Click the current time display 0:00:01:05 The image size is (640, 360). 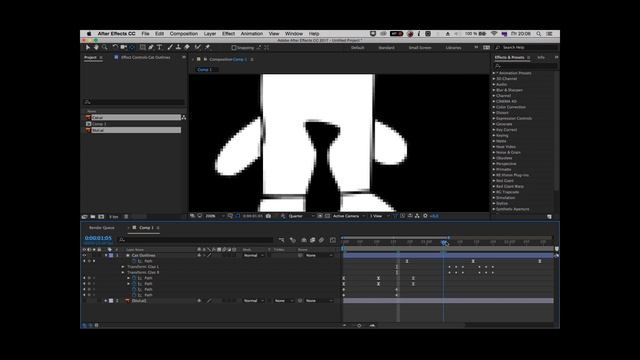pyautogui.click(x=98, y=238)
